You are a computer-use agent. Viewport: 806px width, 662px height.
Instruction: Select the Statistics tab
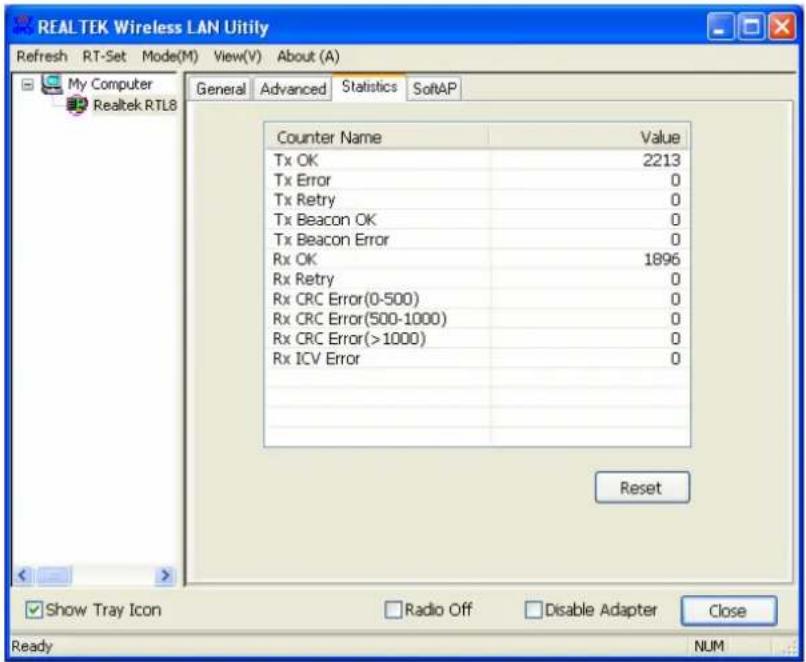point(369,87)
